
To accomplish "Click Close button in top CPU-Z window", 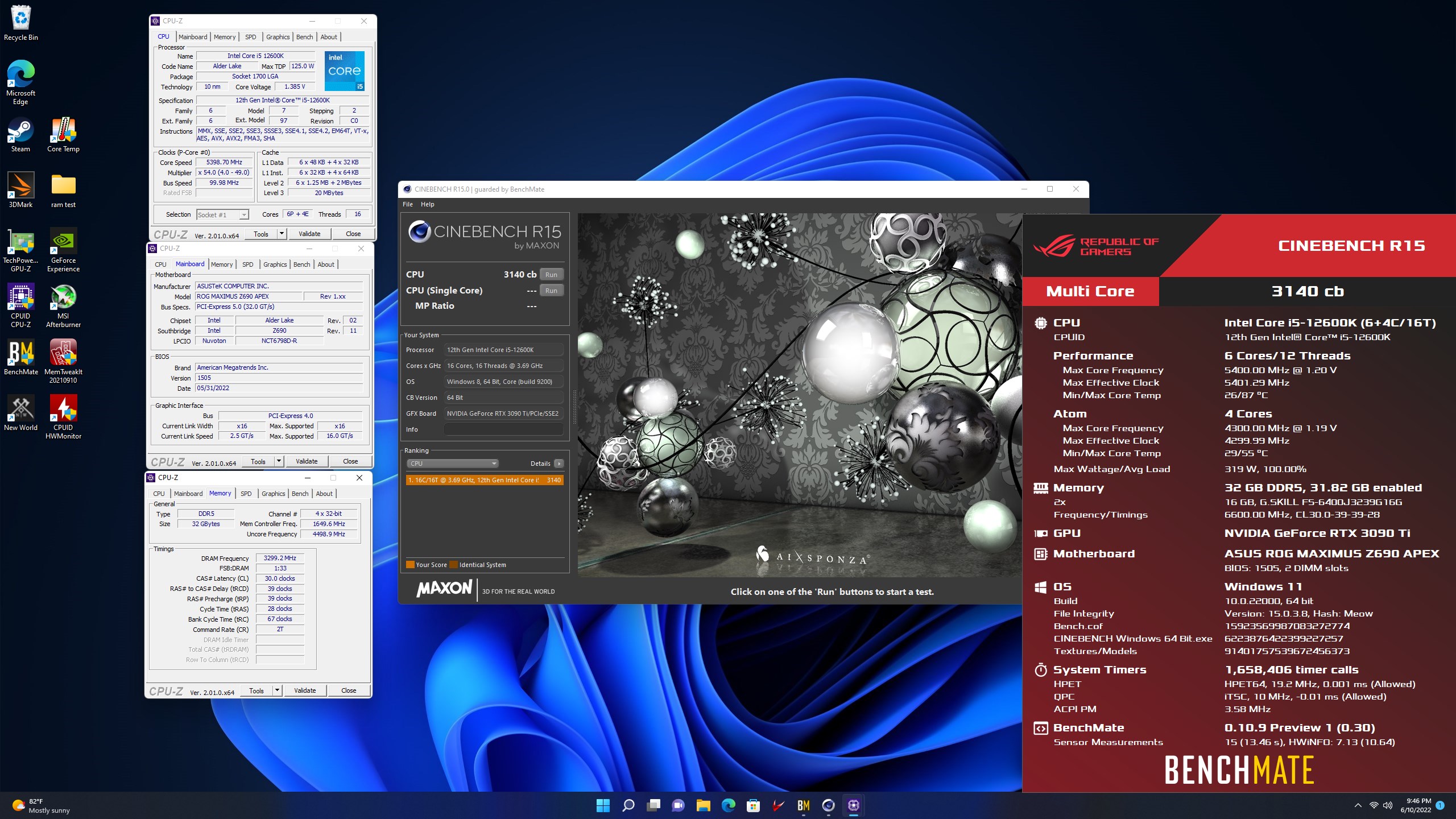I will 353,234.
